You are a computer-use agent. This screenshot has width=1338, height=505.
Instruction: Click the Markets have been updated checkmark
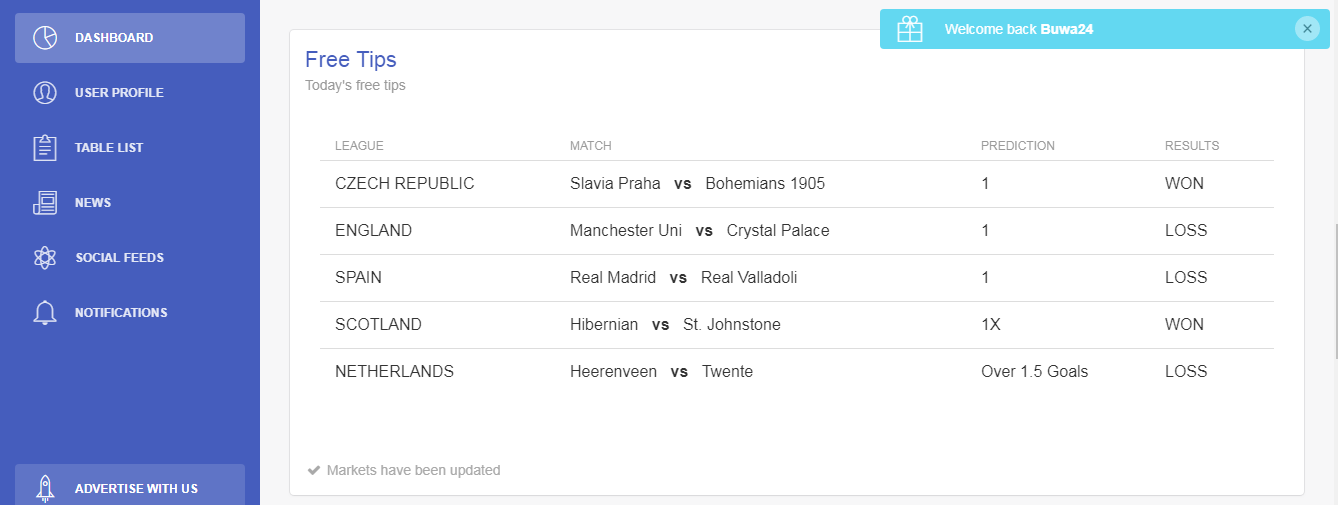(314, 470)
